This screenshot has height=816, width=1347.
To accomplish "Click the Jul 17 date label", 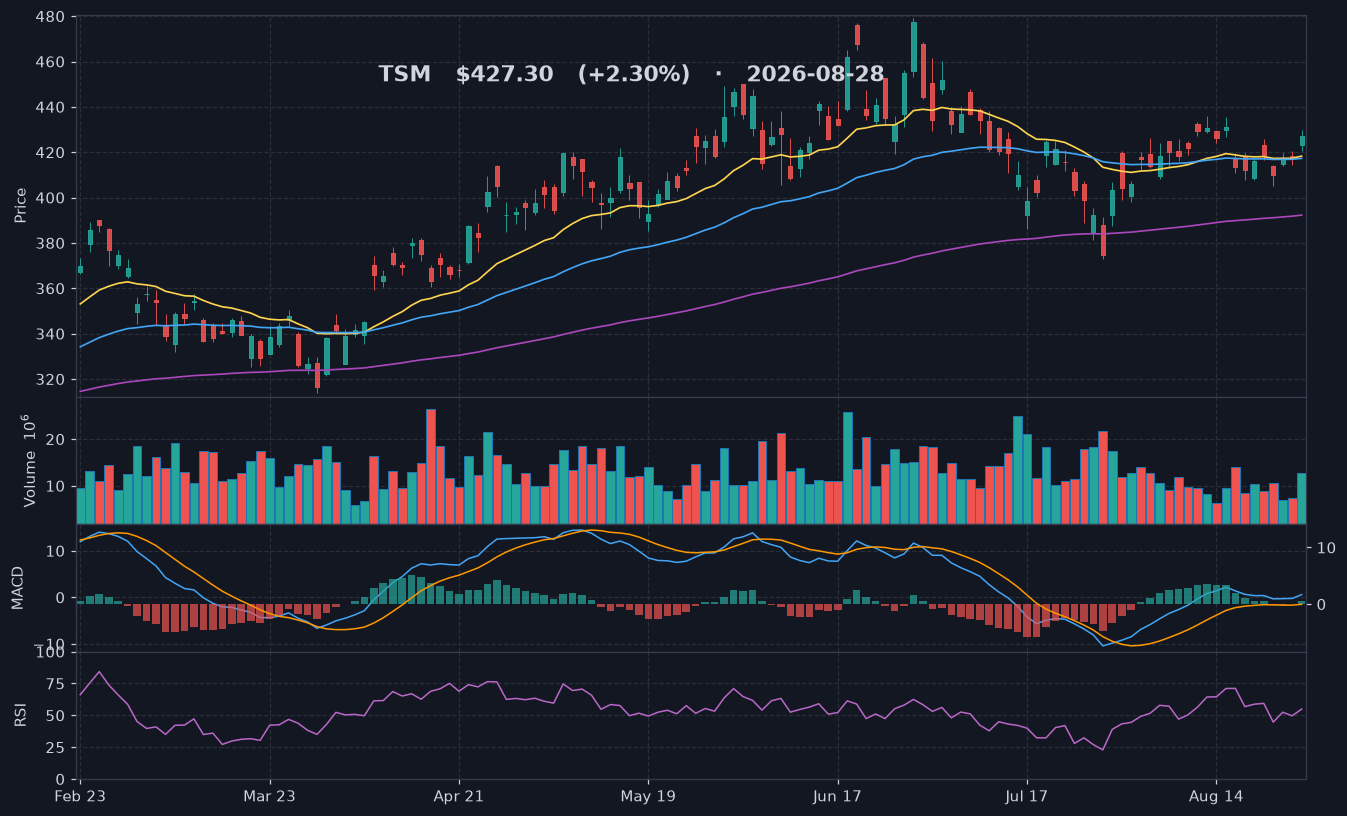I will point(1027,797).
